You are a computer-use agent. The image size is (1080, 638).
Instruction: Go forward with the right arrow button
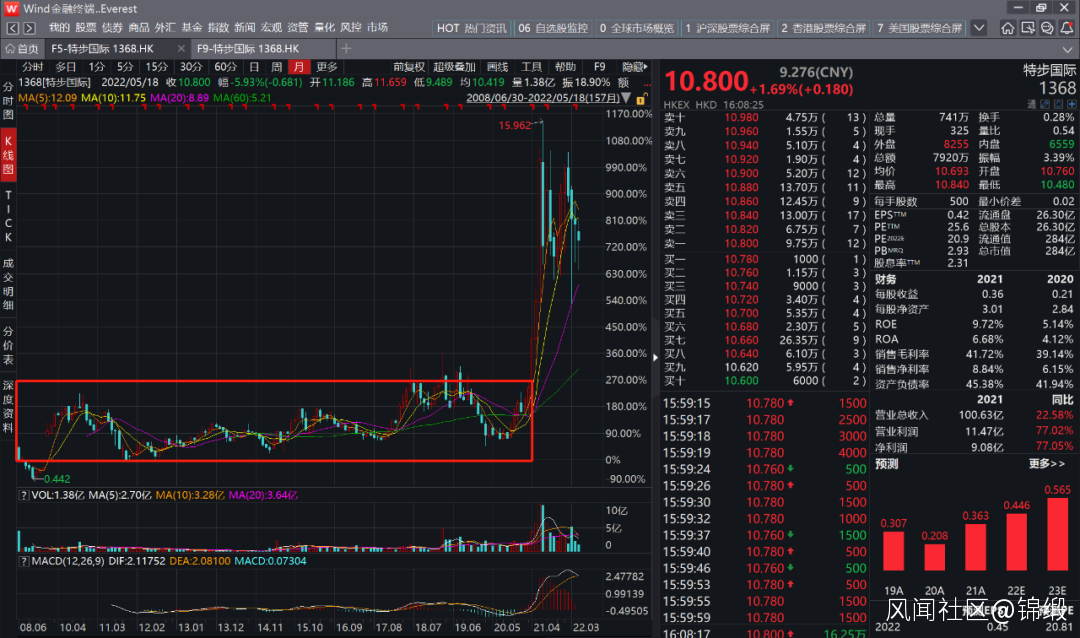pos(29,28)
